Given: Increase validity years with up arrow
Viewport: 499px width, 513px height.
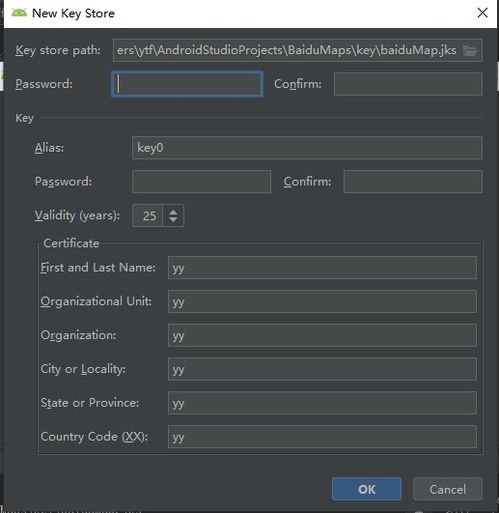Looking at the screenshot, I should coord(173,211).
